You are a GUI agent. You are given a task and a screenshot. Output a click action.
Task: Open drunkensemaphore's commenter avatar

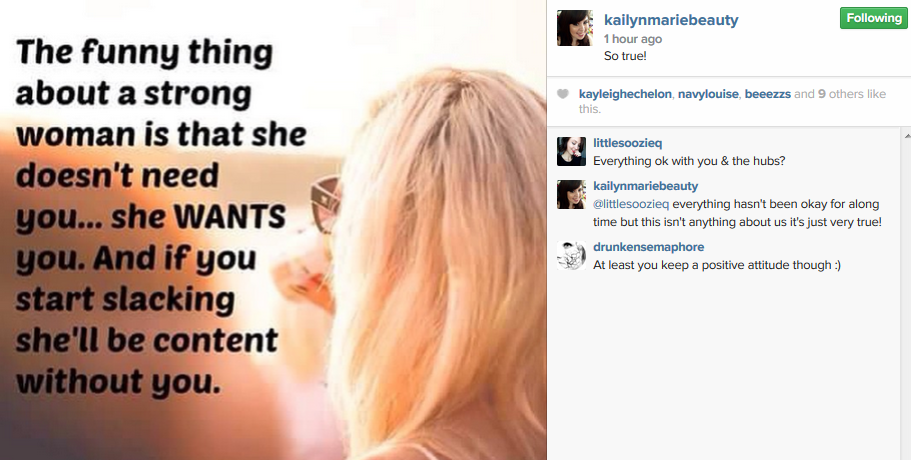(x=571, y=255)
